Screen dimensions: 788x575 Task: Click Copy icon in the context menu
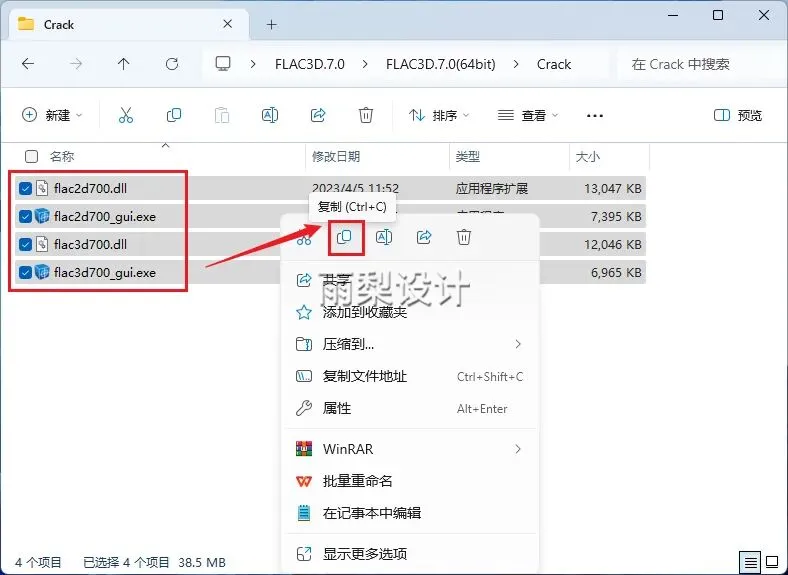[x=344, y=237]
